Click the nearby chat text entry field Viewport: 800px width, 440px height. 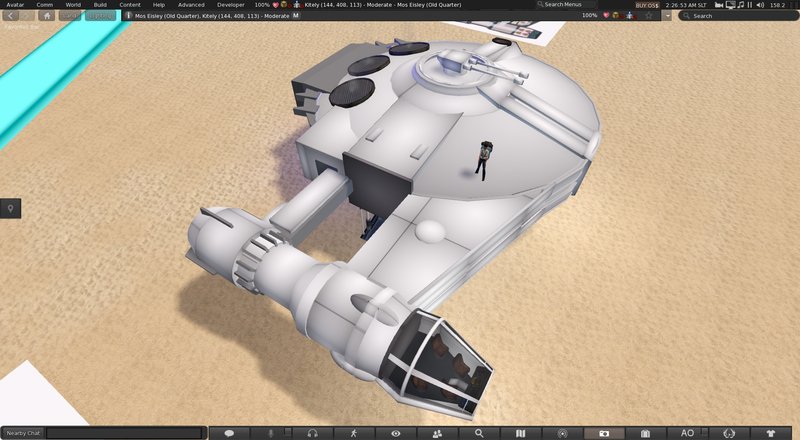[x=124, y=433]
